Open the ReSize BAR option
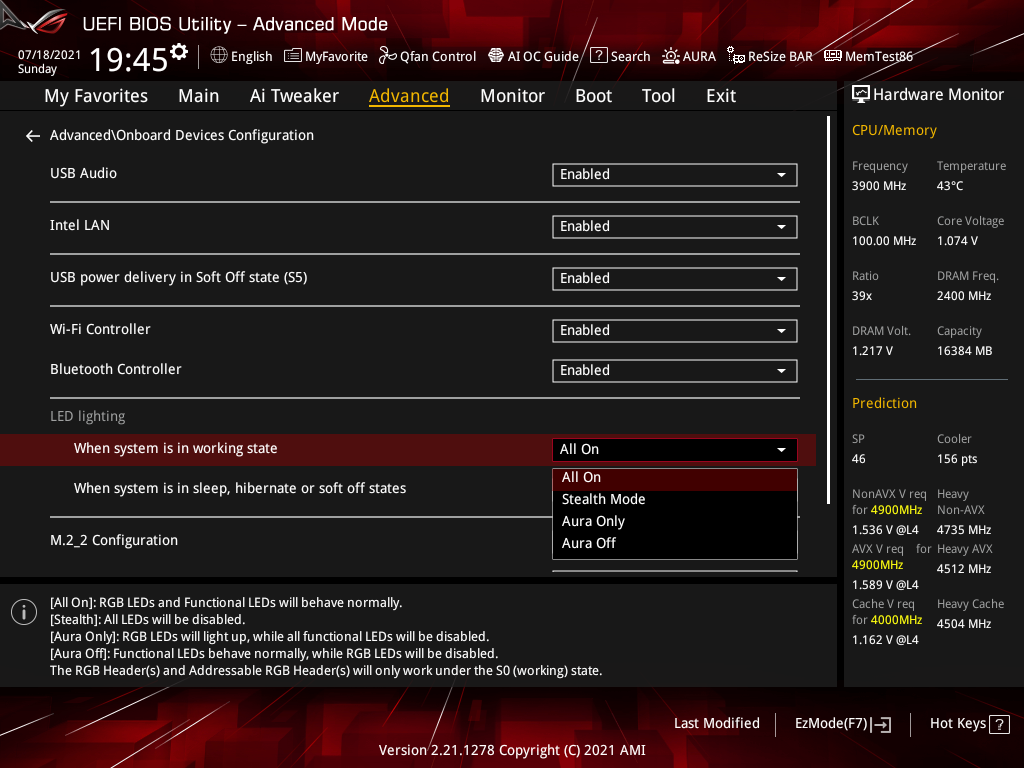The height and width of the screenshot is (768, 1024). [769, 56]
